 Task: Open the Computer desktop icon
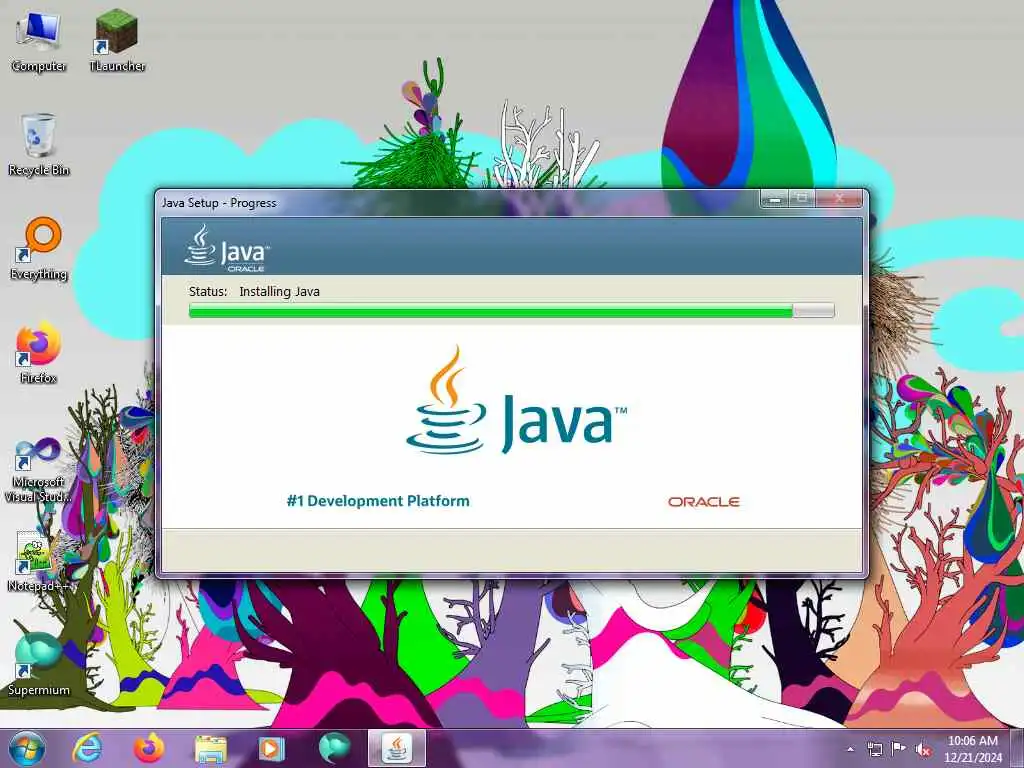coord(39,40)
